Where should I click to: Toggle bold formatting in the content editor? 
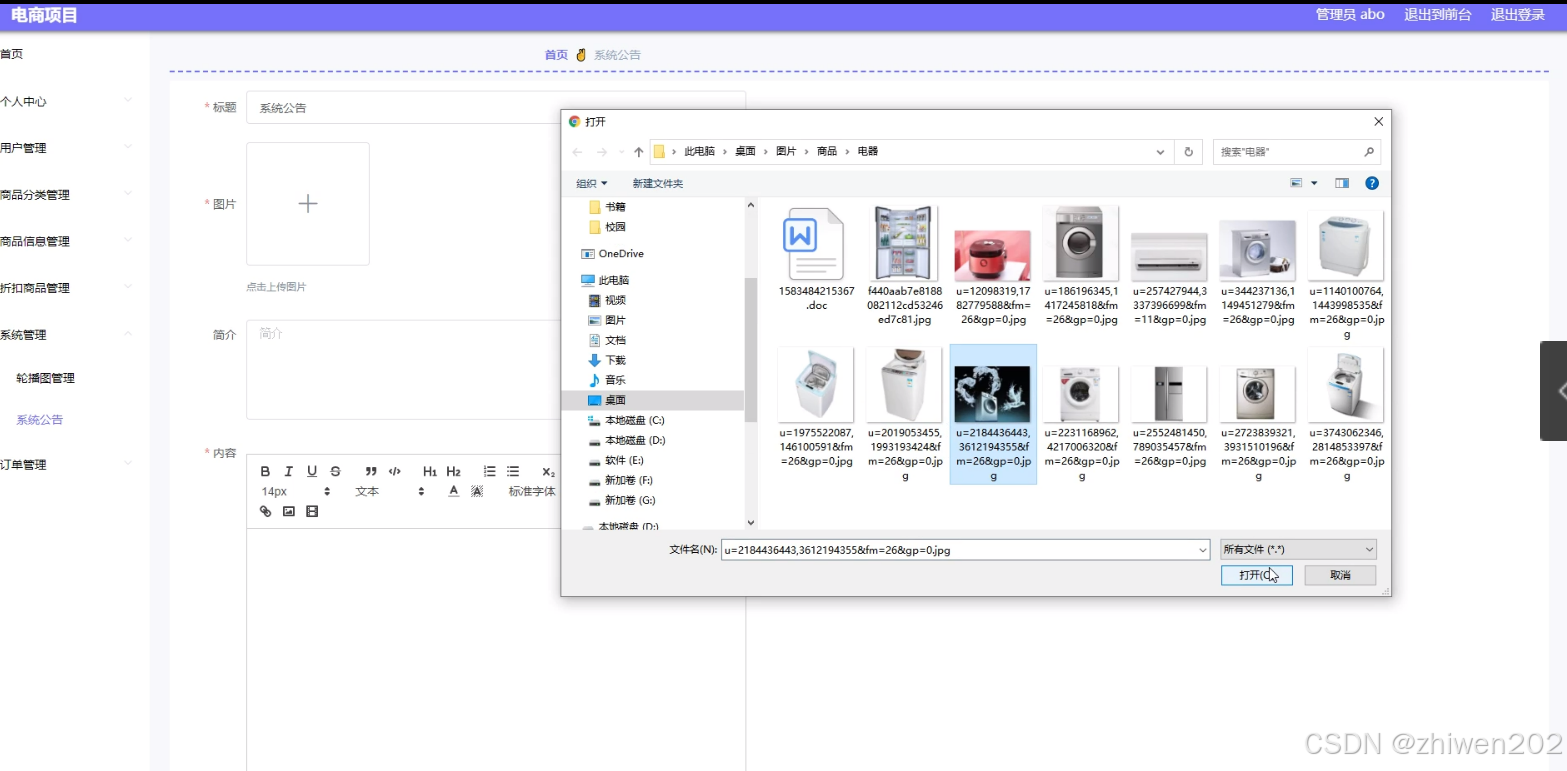[x=265, y=472]
